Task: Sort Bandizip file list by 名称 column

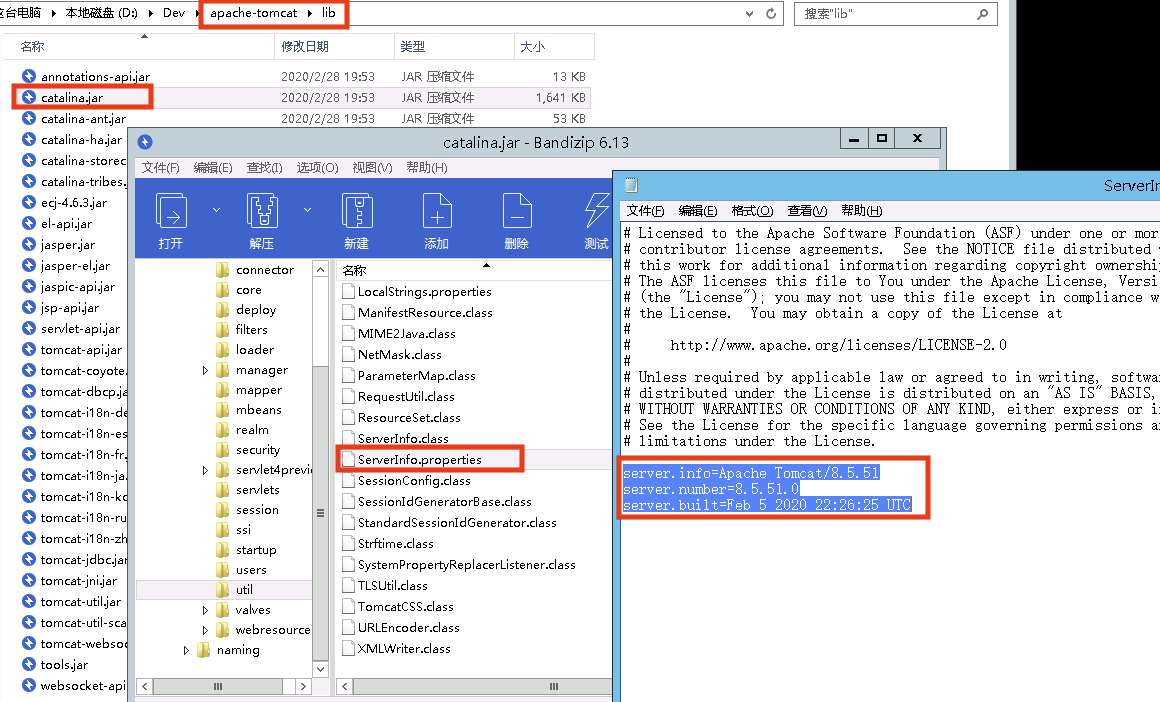Action: point(474,270)
